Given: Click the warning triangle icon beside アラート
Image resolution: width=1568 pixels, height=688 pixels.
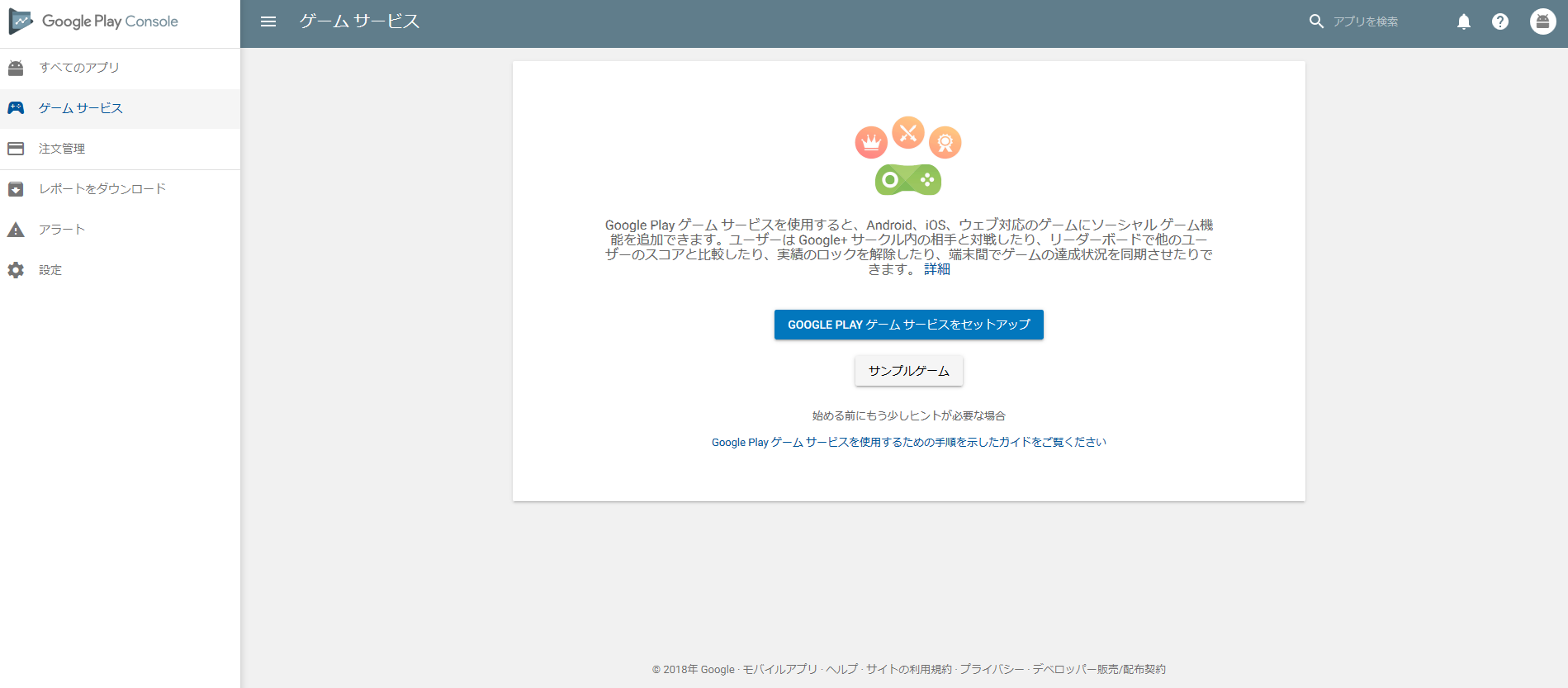Looking at the screenshot, I should [x=16, y=230].
